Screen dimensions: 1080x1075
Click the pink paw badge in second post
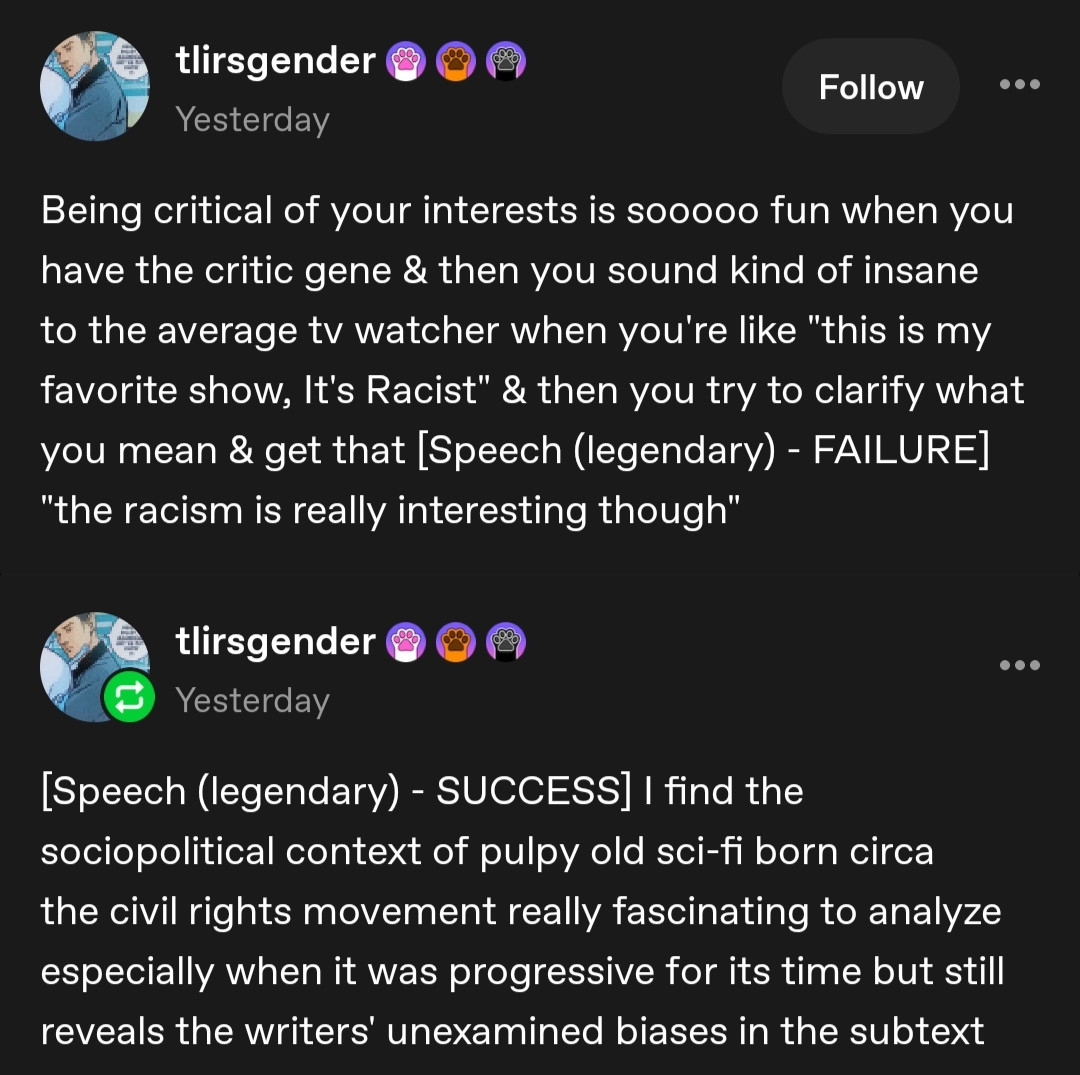[406, 643]
